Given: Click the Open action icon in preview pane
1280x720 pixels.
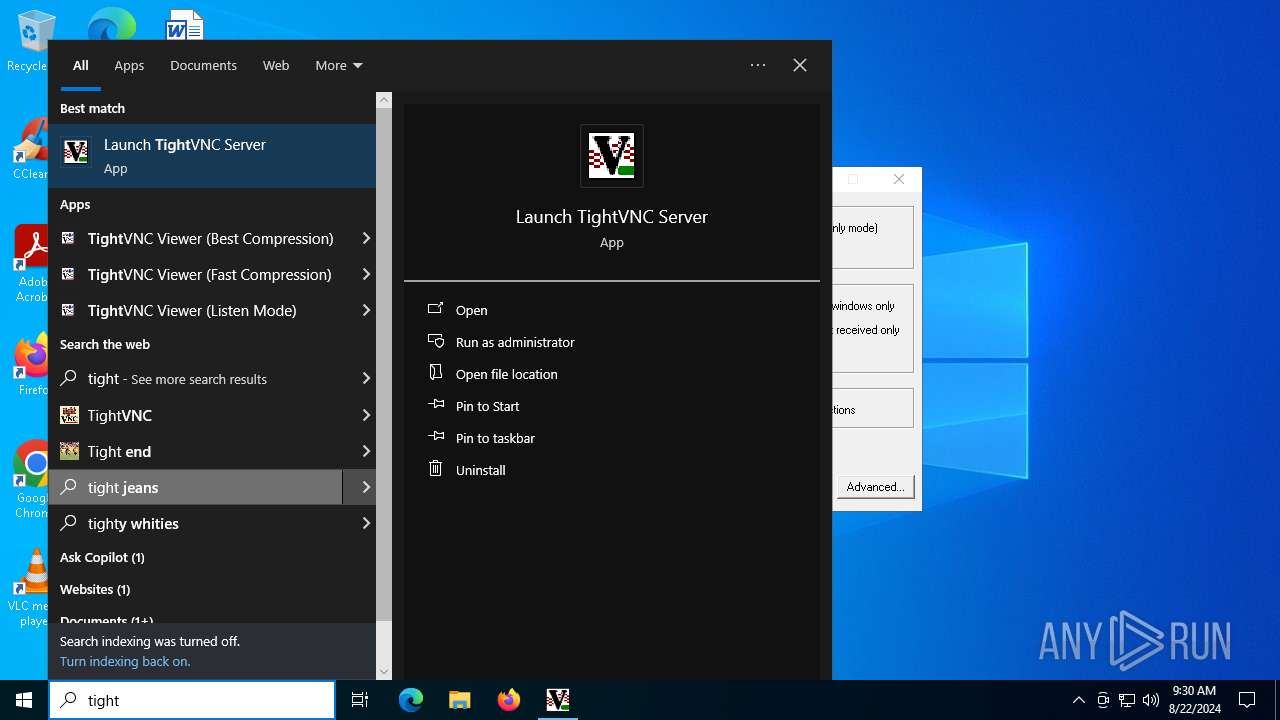Looking at the screenshot, I should pyautogui.click(x=435, y=309).
